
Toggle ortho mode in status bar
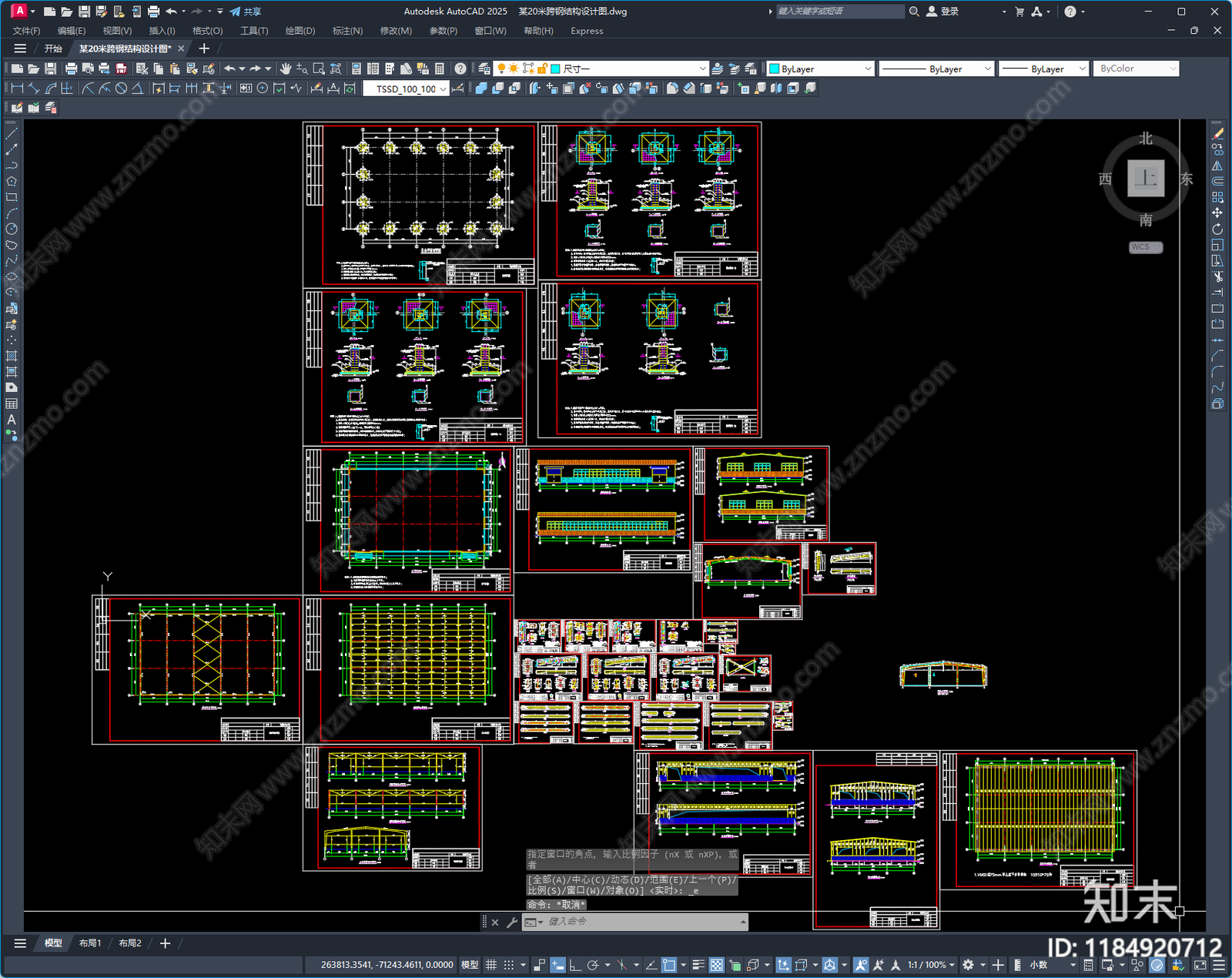coord(575,965)
